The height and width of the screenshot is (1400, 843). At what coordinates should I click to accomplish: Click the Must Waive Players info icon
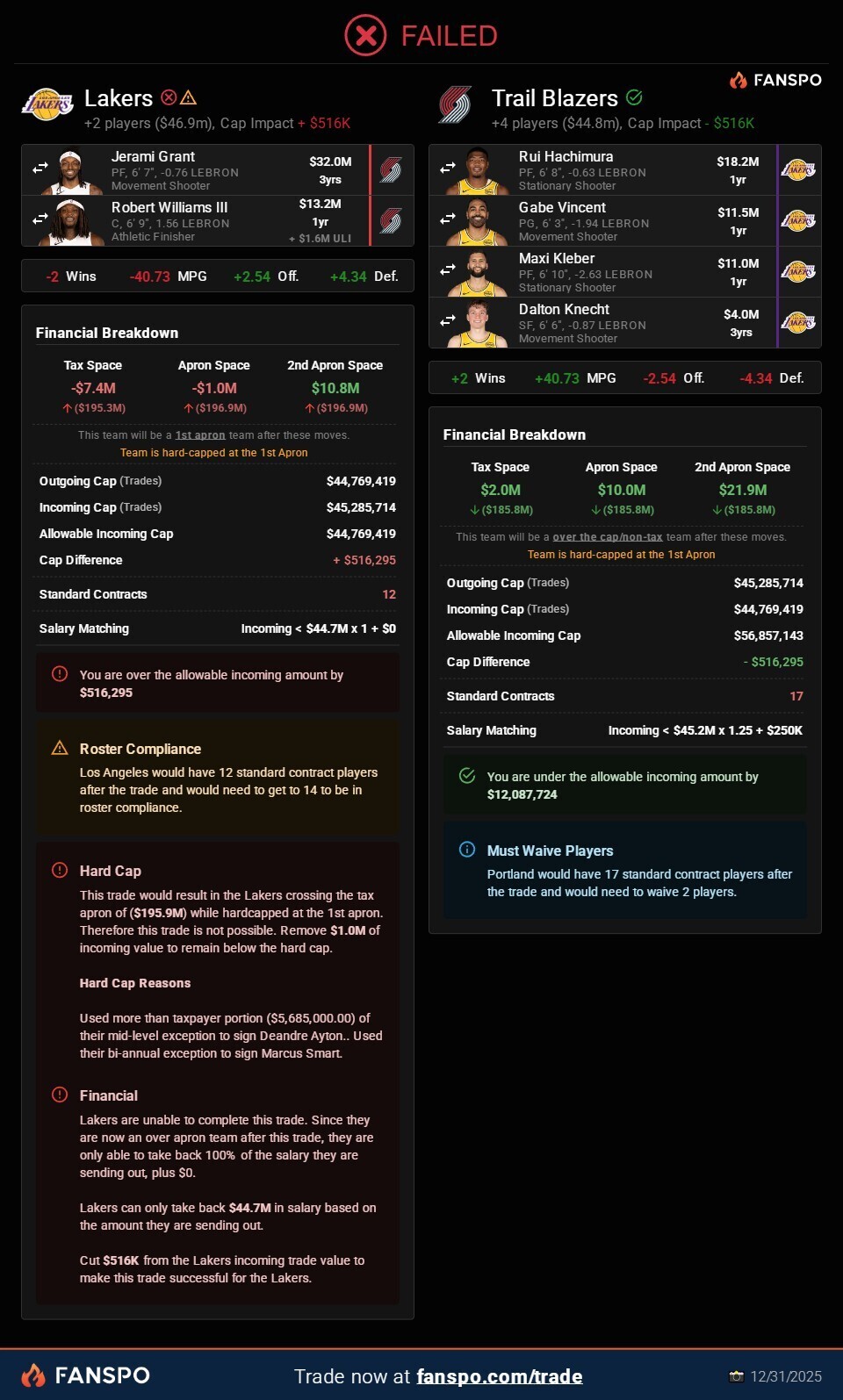click(467, 849)
